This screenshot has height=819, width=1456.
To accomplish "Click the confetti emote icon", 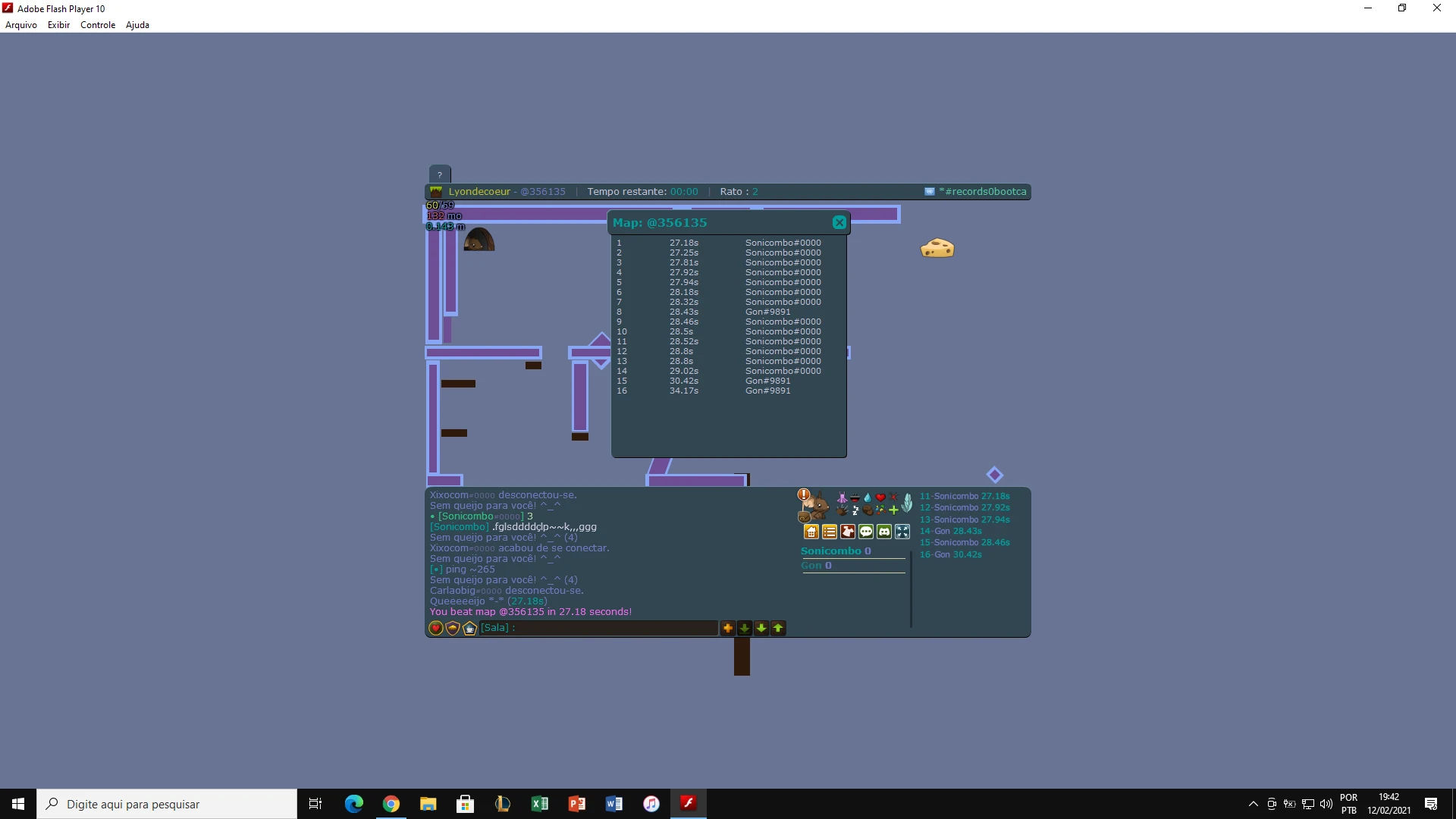I will tap(880, 510).
